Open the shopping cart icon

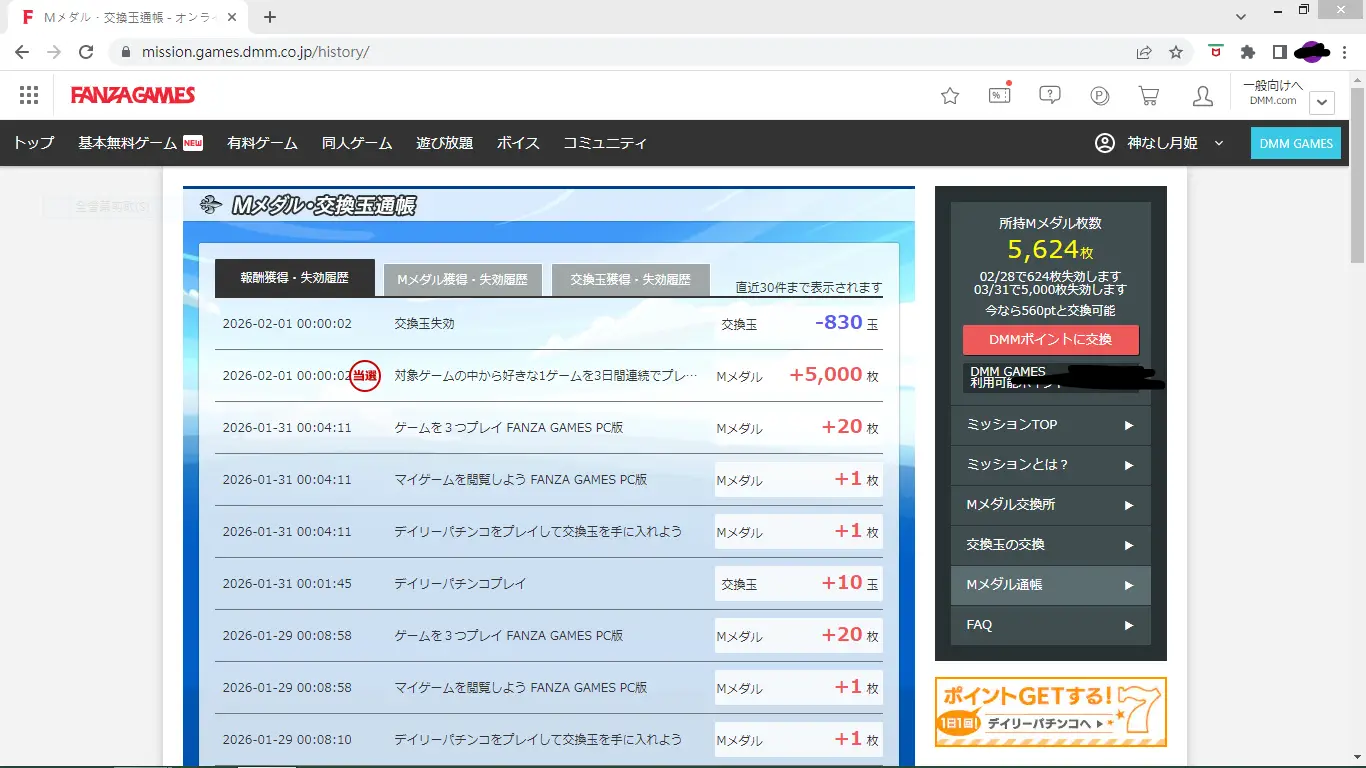coord(1149,96)
